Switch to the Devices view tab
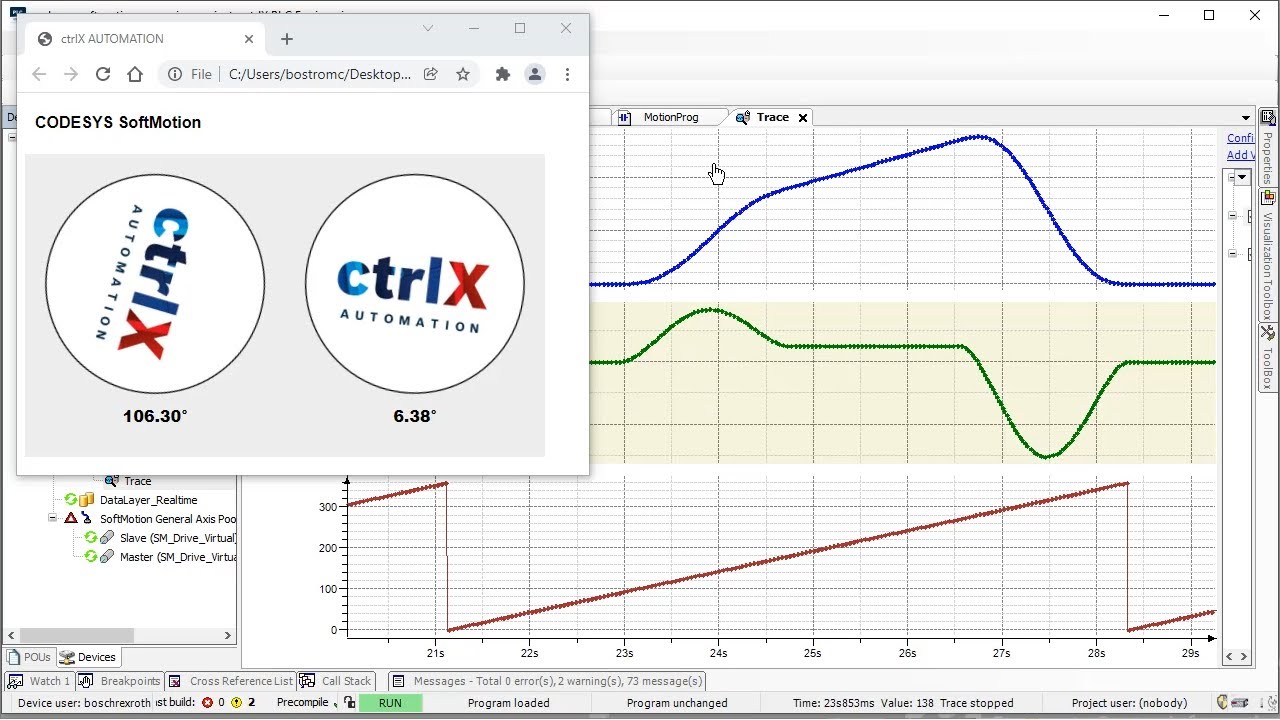 pyautogui.click(x=88, y=657)
